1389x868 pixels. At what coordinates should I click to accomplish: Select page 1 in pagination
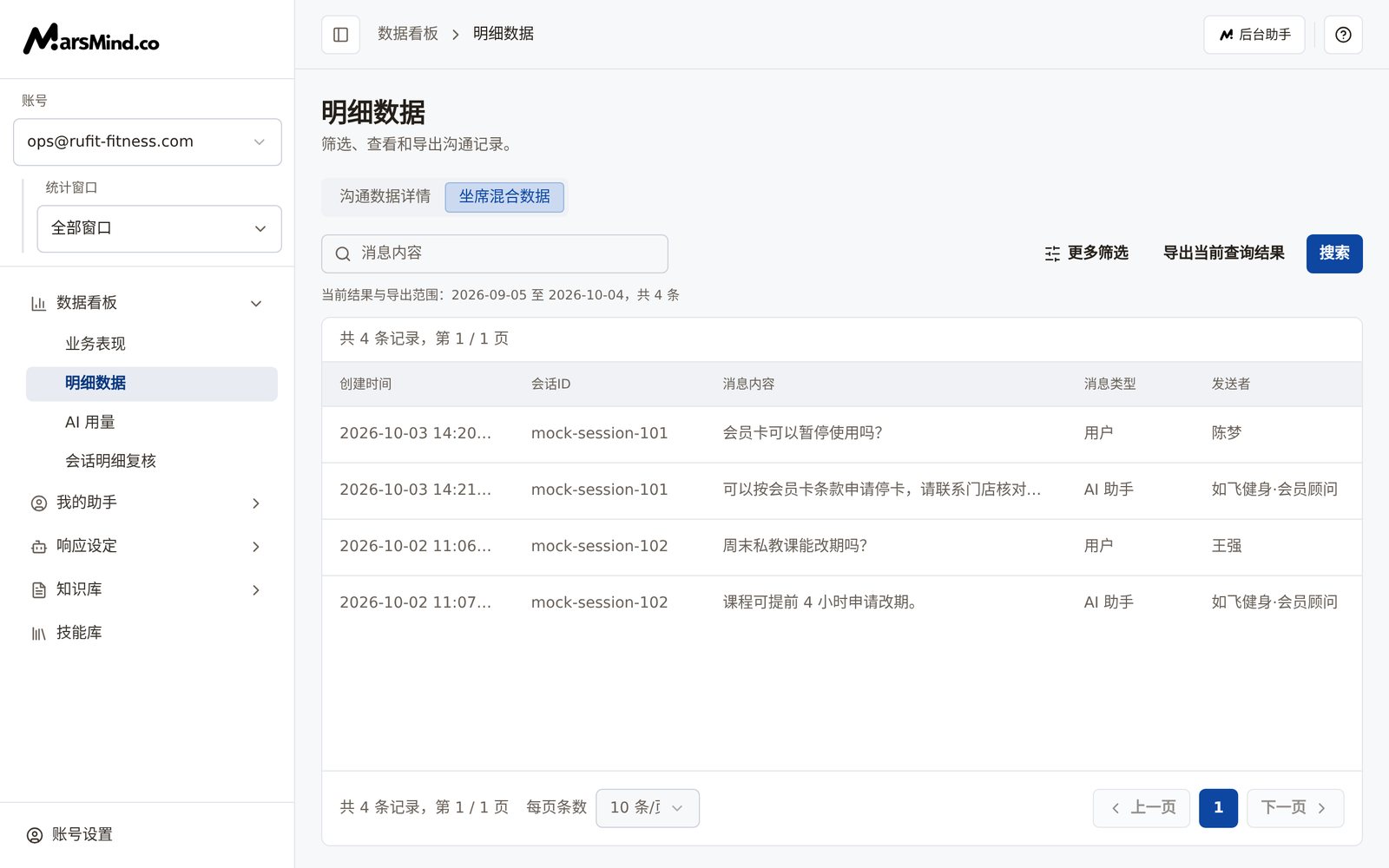click(1218, 808)
